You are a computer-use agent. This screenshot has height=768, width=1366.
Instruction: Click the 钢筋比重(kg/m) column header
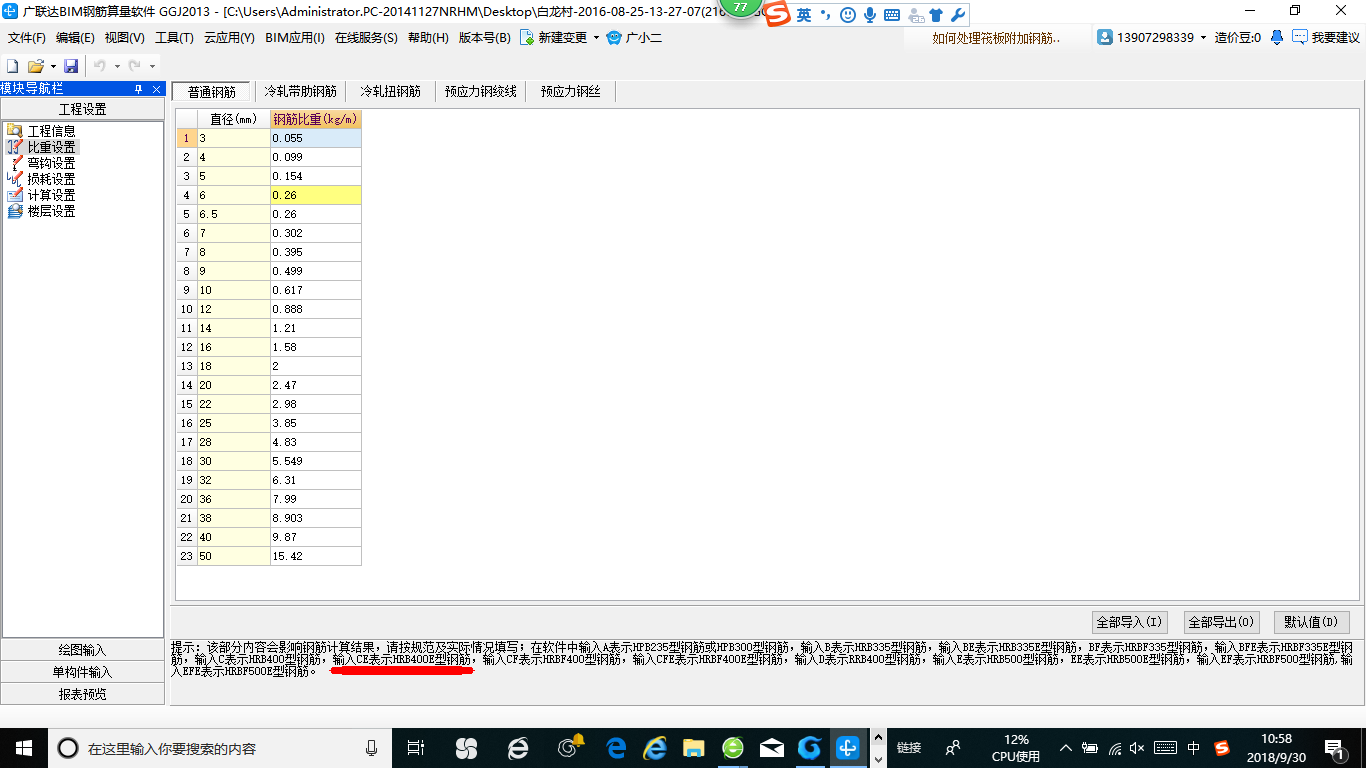(x=316, y=119)
